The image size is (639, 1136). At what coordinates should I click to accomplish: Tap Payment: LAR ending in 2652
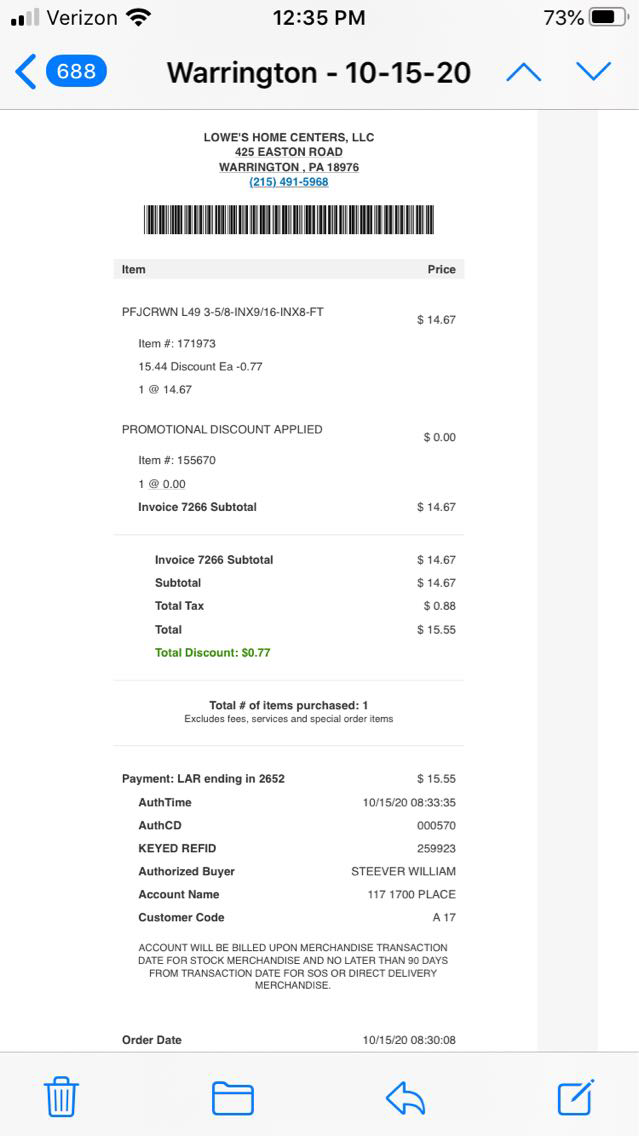click(x=203, y=779)
